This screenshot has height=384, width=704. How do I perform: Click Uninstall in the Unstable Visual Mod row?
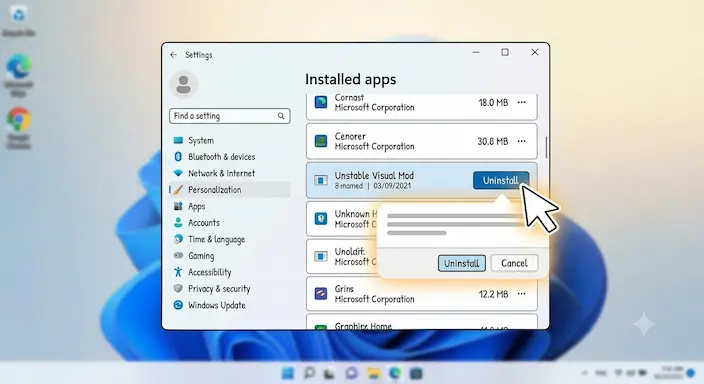501,180
